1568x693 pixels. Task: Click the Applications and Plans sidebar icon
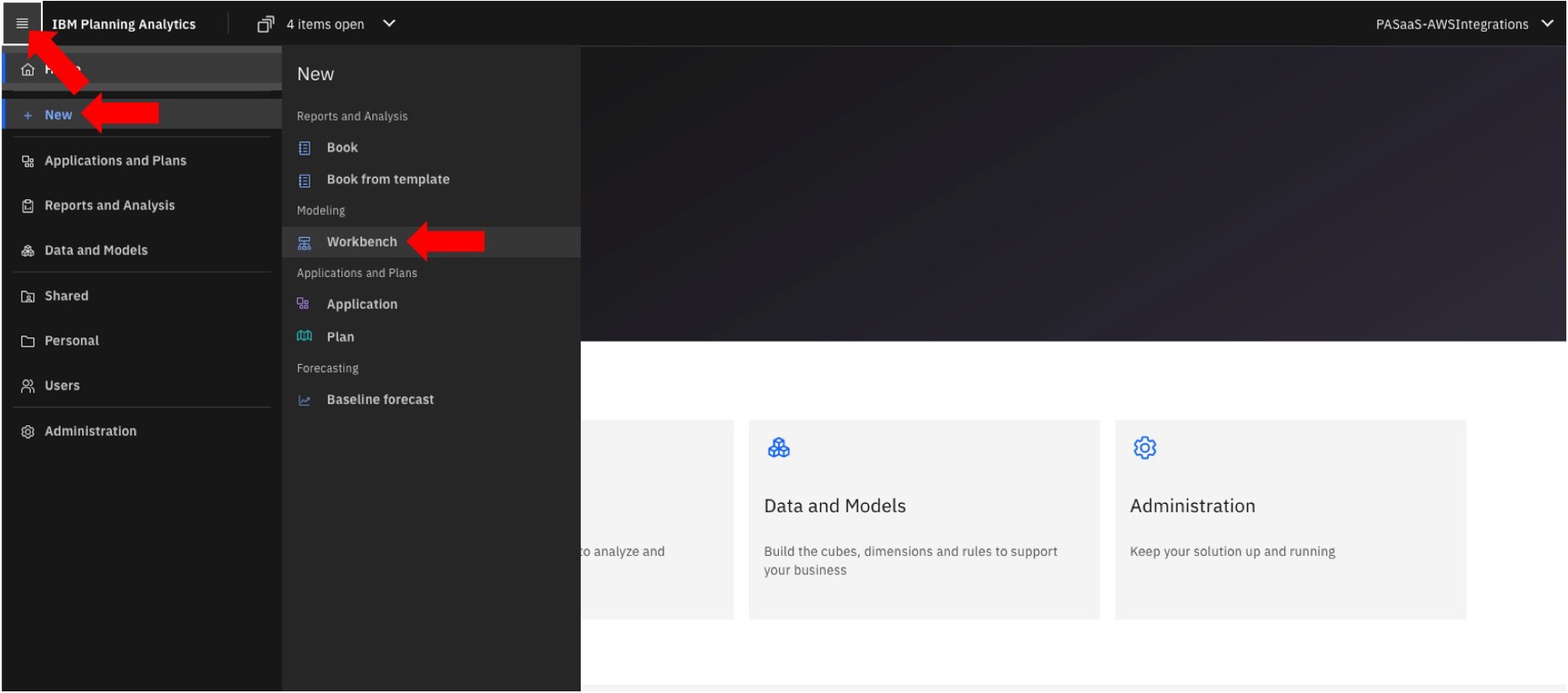coord(28,162)
